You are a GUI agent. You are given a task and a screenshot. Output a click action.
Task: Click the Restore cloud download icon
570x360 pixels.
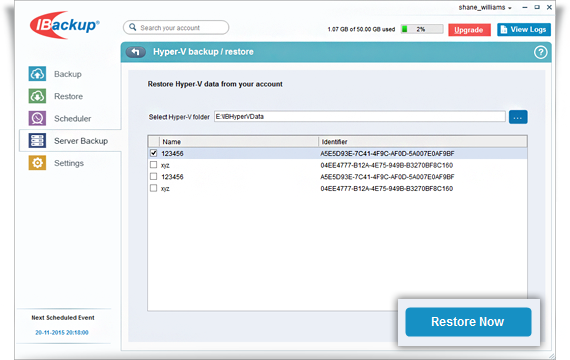(37, 96)
